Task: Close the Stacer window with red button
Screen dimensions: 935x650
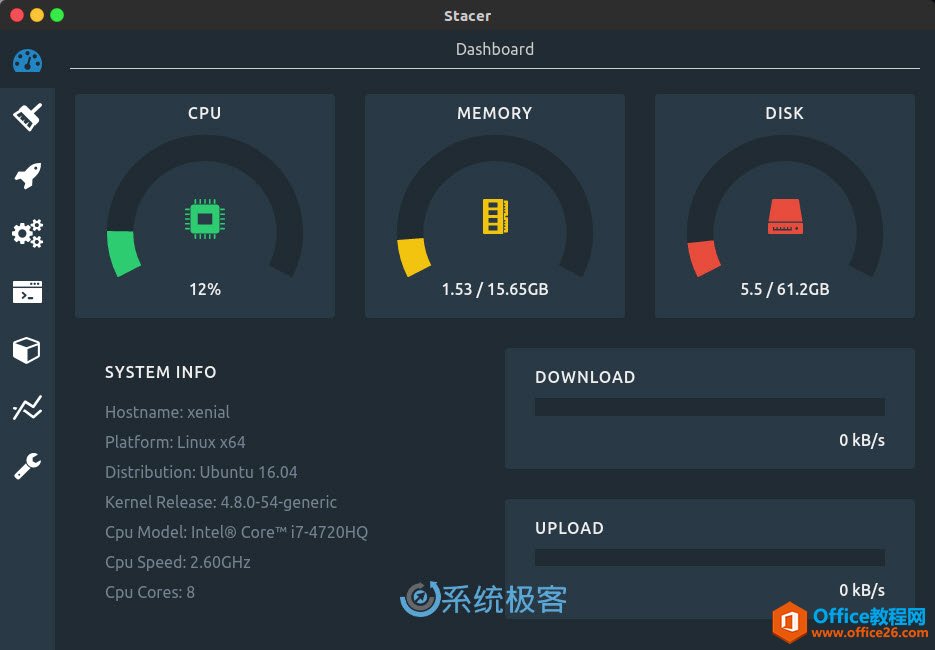Action: coord(17,15)
